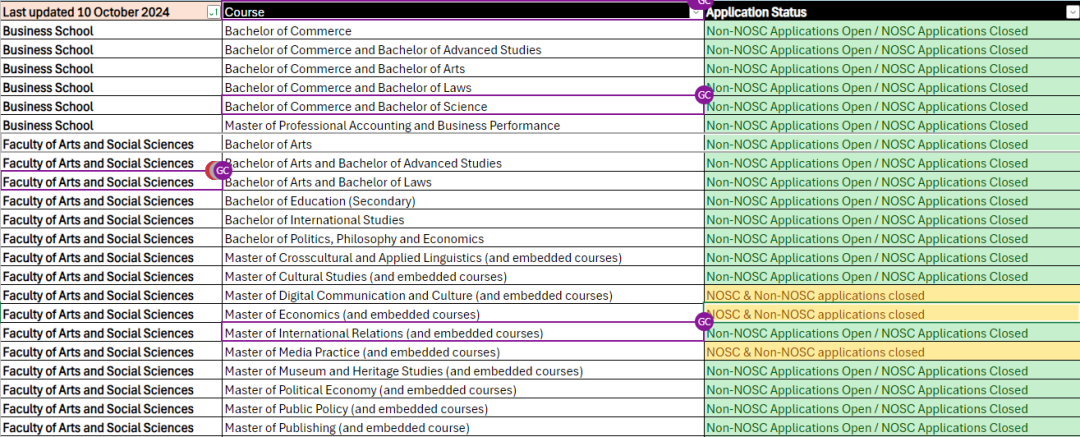
Task: Select 'Master of Cultural Studies (and embedded courses)'
Action: point(463,276)
